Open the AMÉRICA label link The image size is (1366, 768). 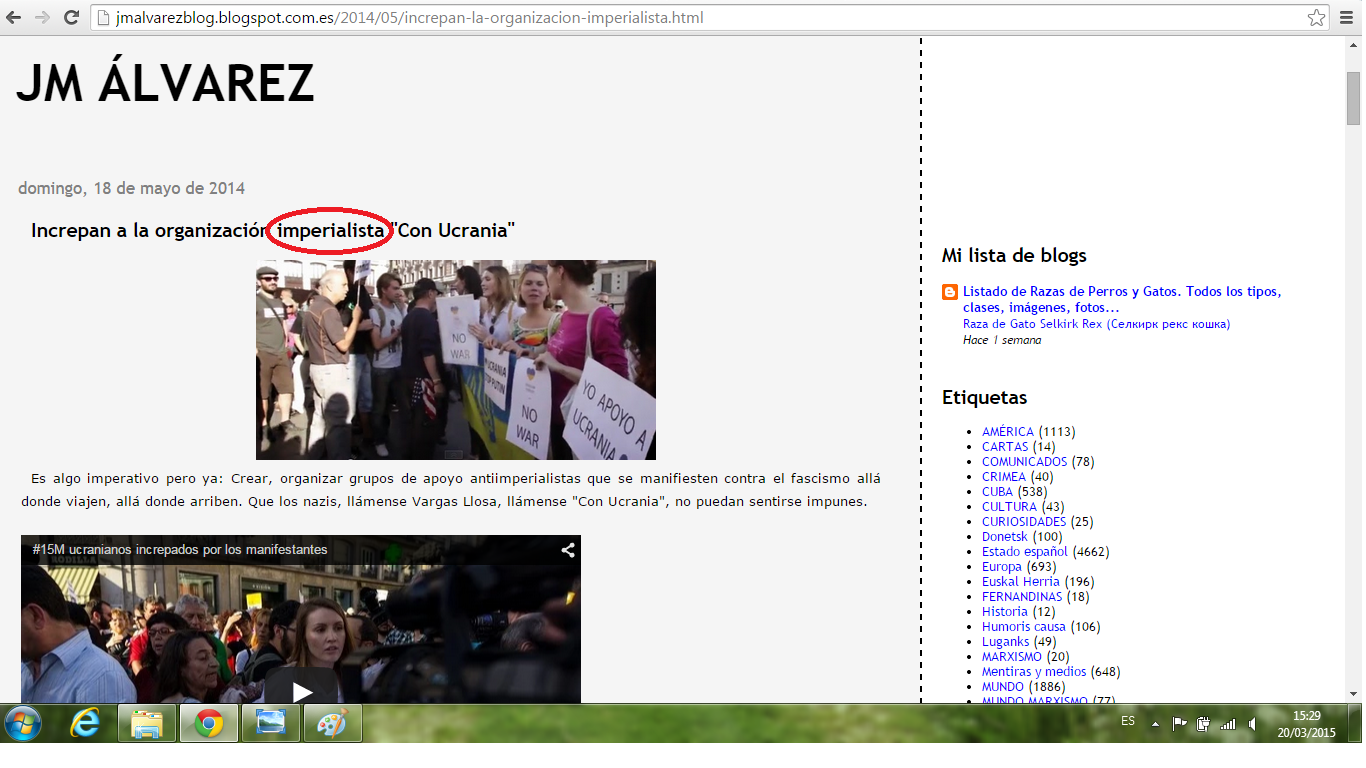pos(1007,432)
